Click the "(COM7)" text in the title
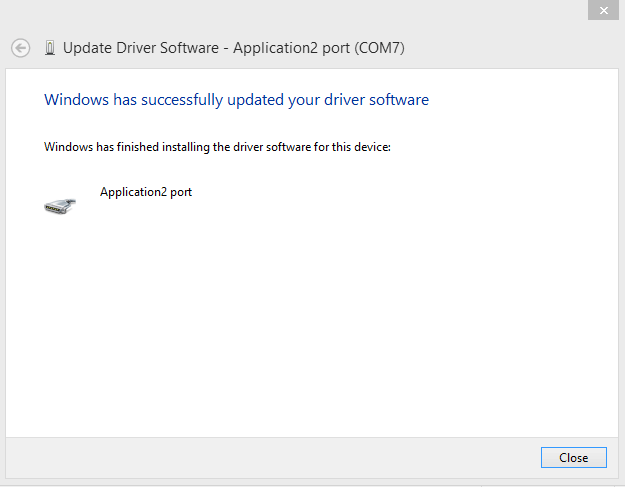Viewport: 625px width, 487px height. [x=379, y=48]
